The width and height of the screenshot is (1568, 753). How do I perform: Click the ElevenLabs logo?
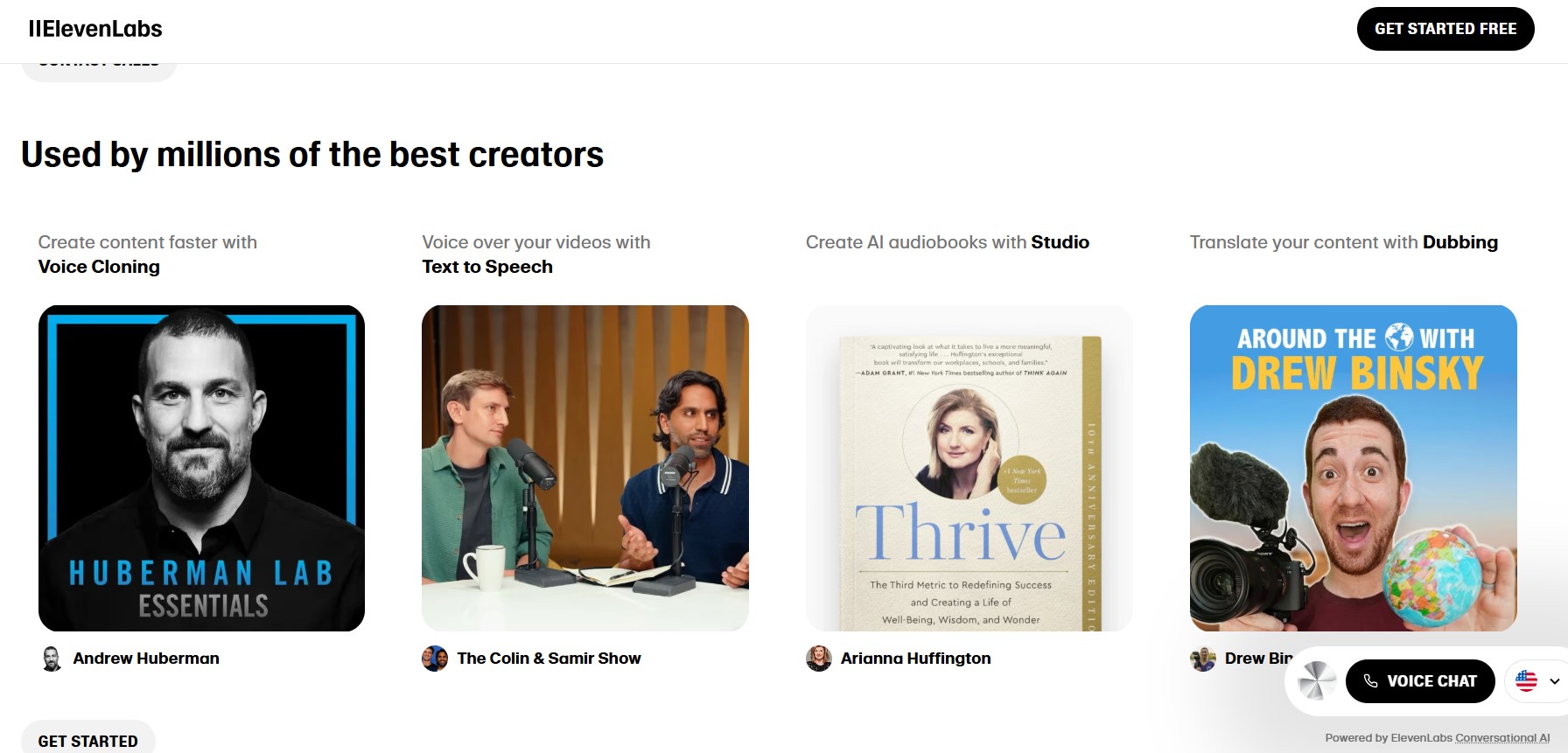(95, 29)
